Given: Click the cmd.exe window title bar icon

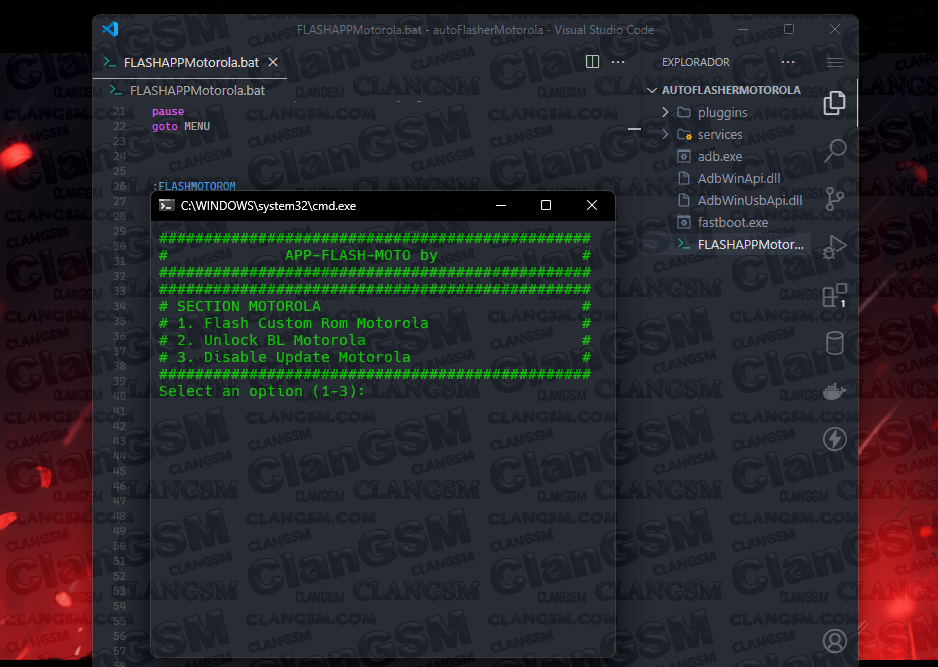Looking at the screenshot, I should (x=166, y=206).
